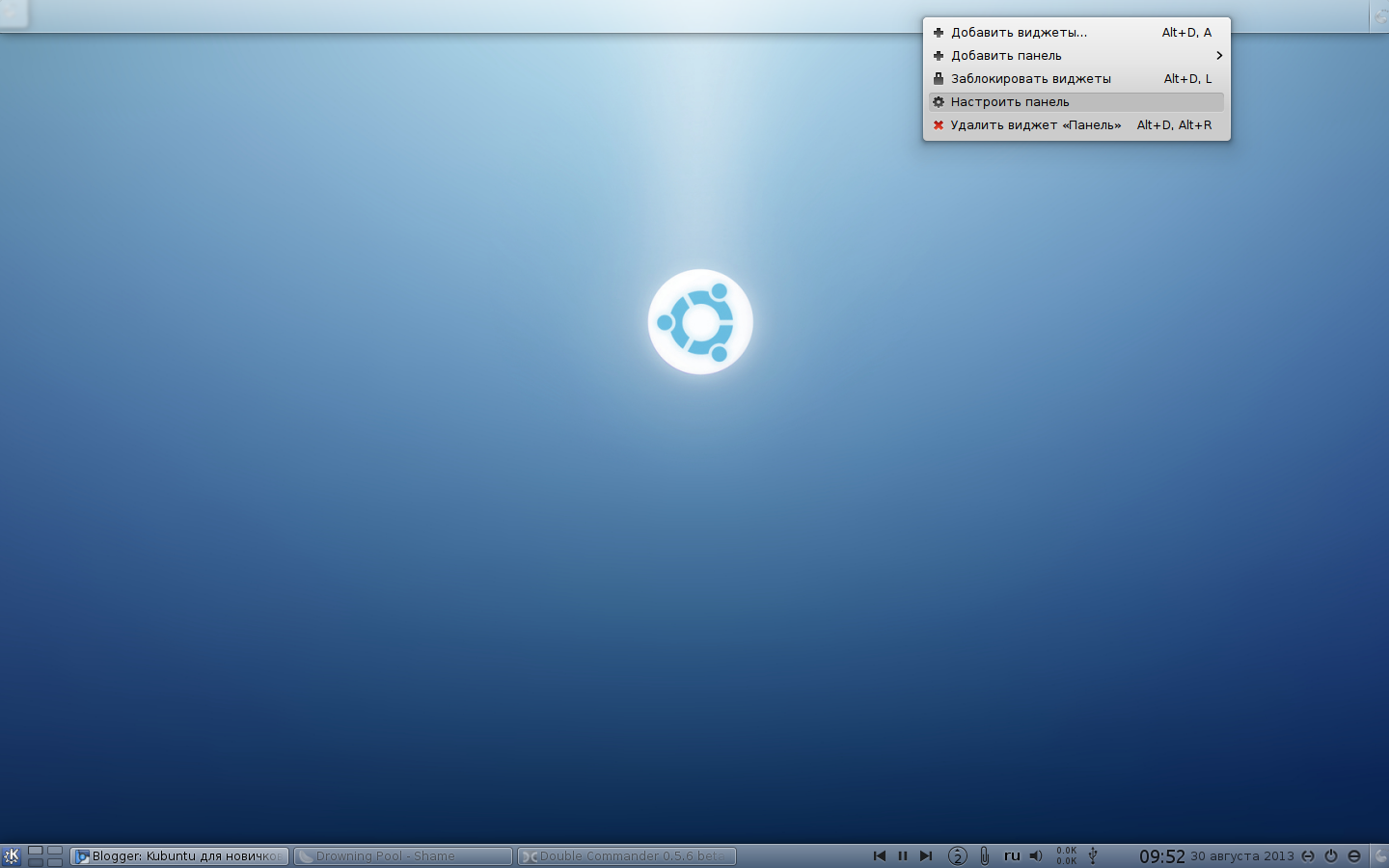Click gear icon beside Настроить панель
This screenshot has height=868, width=1389.
coord(939,101)
